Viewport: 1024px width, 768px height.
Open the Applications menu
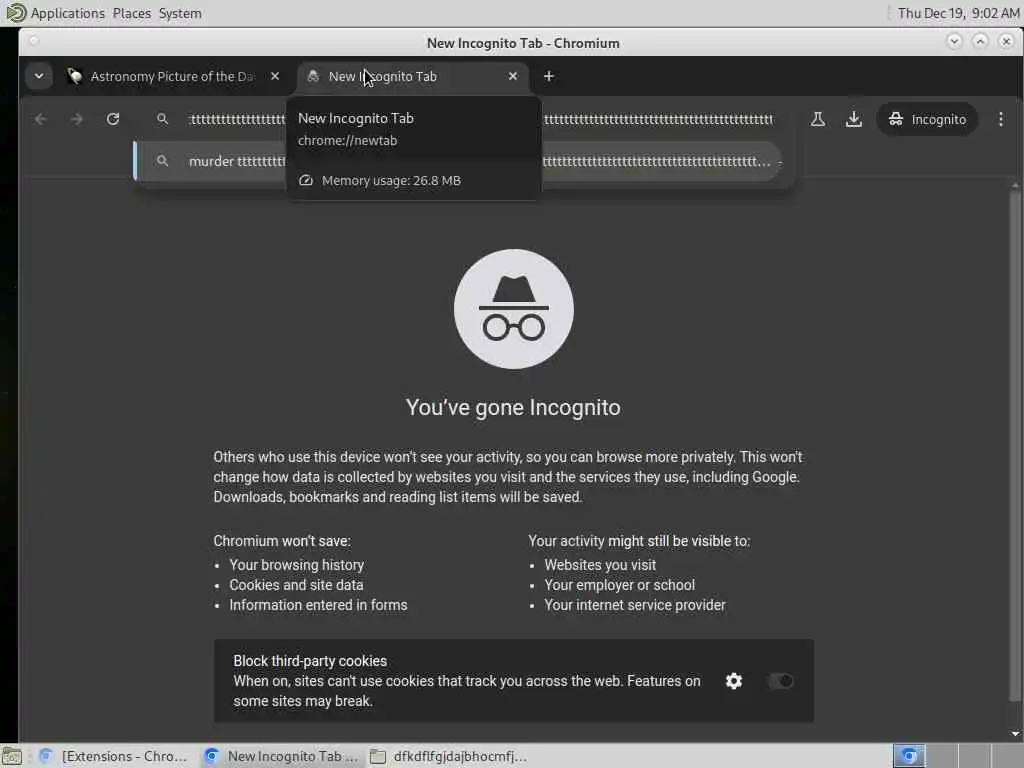[67, 13]
